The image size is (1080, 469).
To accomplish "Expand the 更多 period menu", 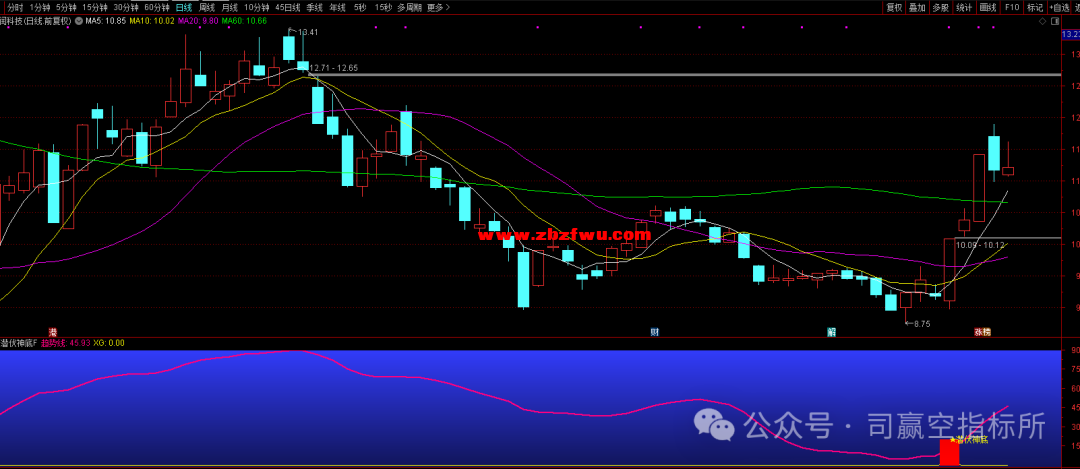I will 438,8.
